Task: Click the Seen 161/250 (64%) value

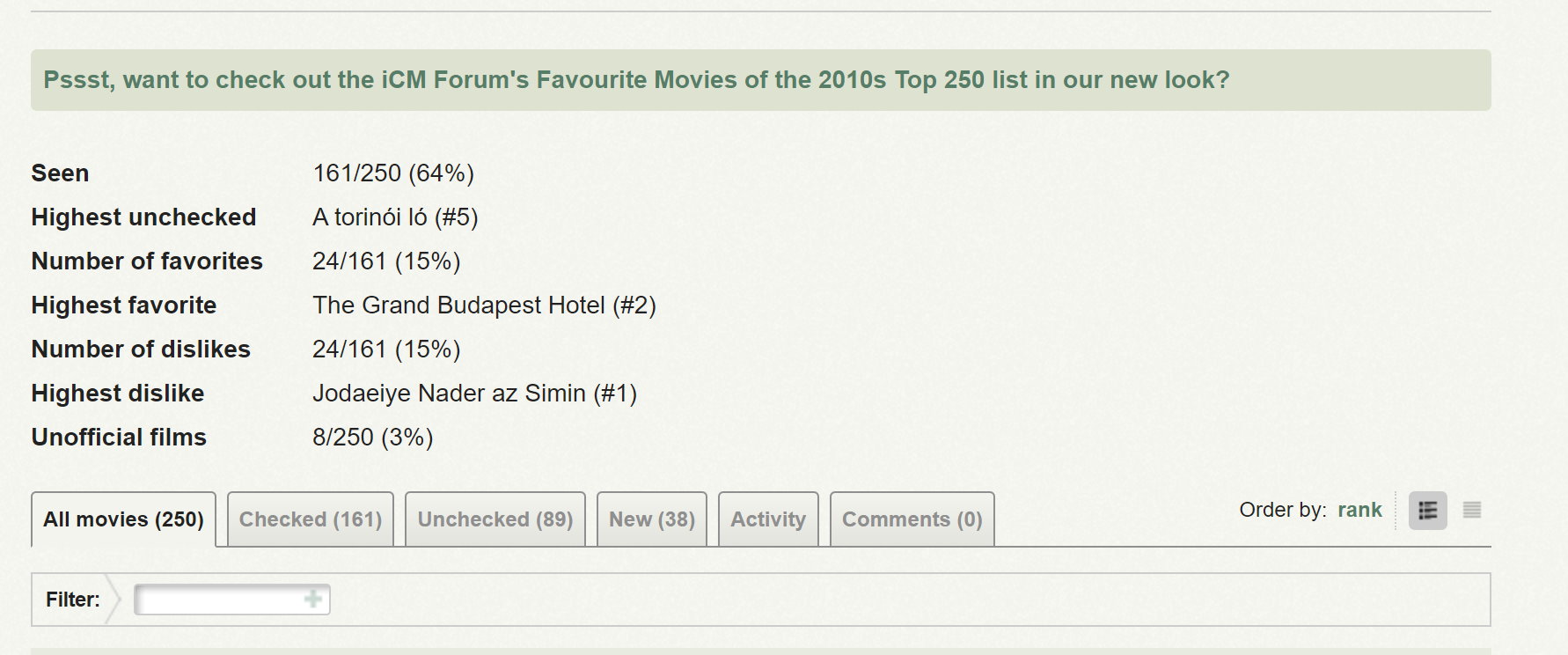Action: pos(393,173)
